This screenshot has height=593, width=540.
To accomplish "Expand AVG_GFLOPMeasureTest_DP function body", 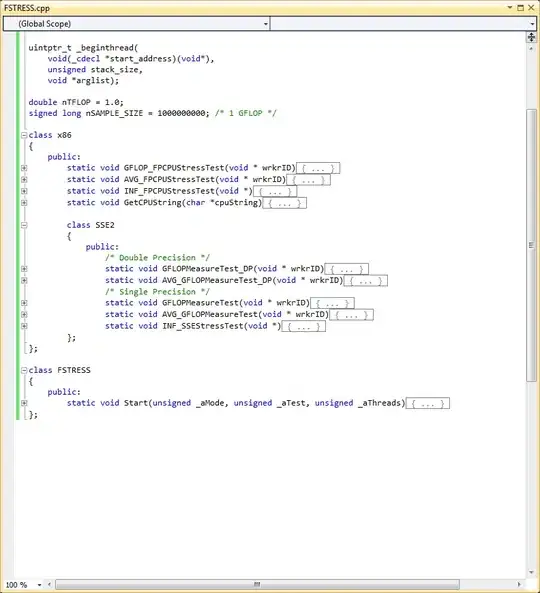I will coord(24,280).
